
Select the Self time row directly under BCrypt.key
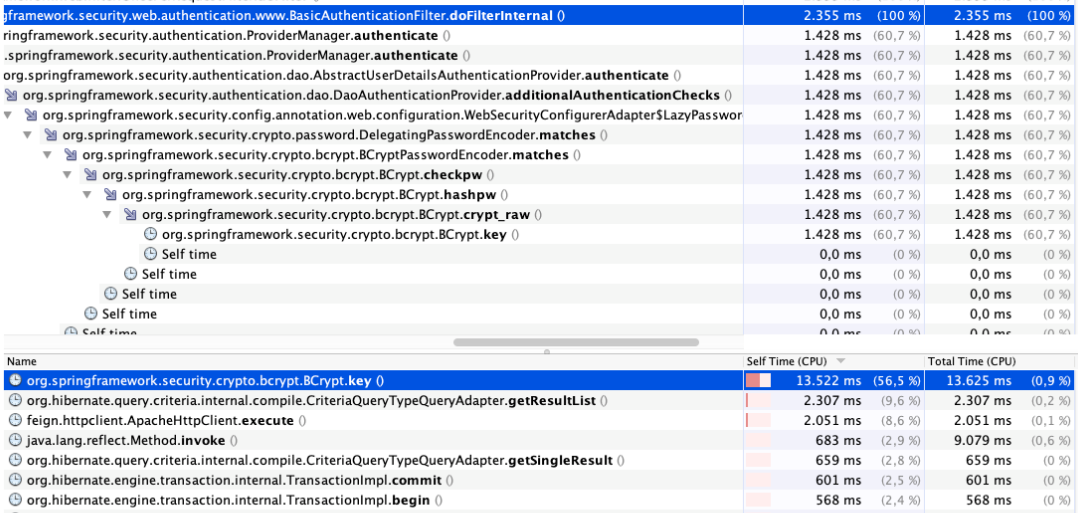(539, 254)
